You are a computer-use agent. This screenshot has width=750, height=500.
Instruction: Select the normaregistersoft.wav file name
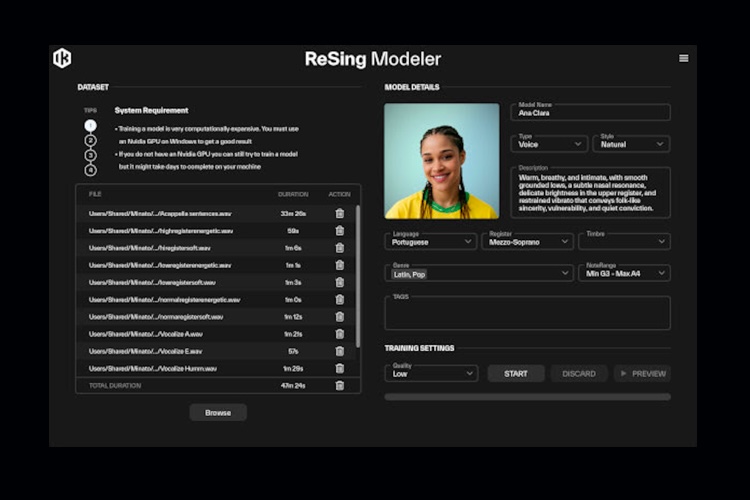156,317
